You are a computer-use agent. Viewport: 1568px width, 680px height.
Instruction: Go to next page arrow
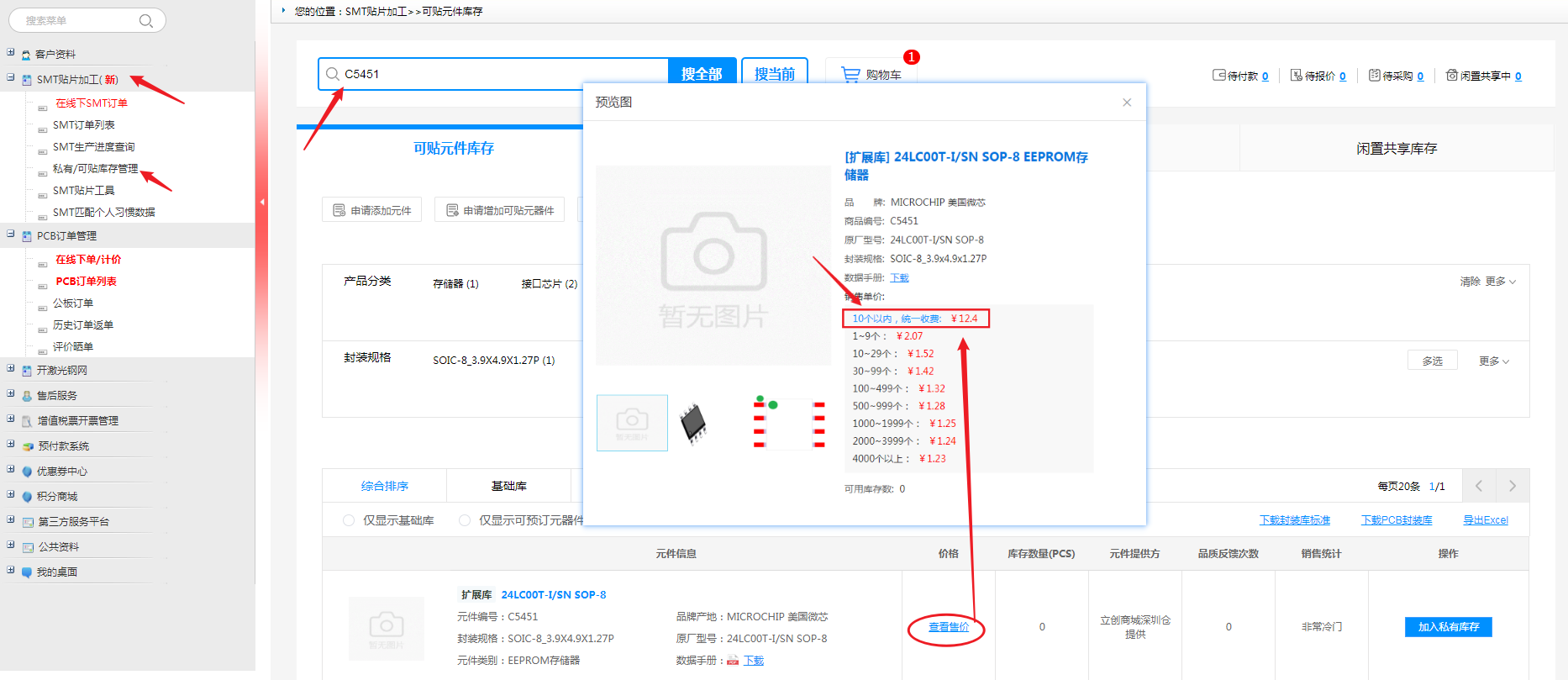(x=1512, y=486)
